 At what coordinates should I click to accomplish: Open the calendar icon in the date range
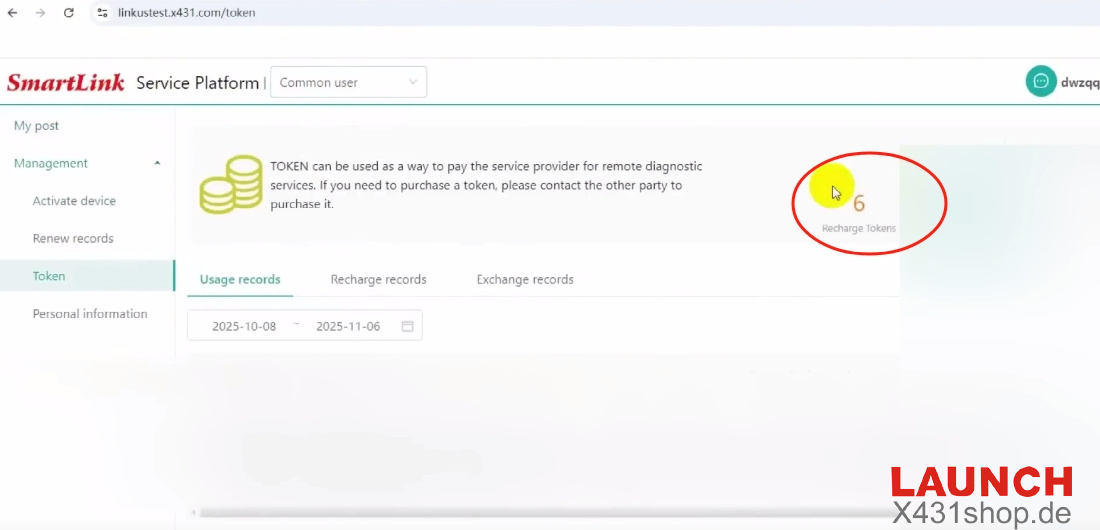coord(407,326)
